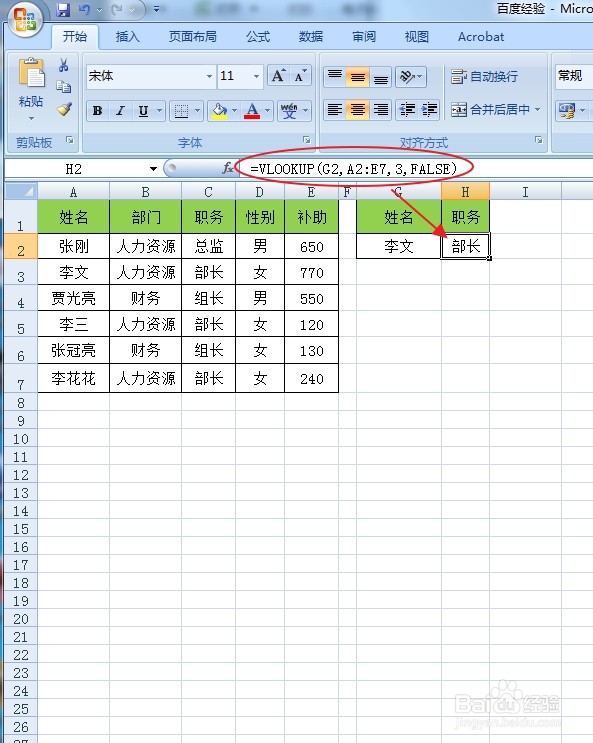Screen dimensions: 593x743
Task: Switch to the 审阅 tab
Action: 364,36
